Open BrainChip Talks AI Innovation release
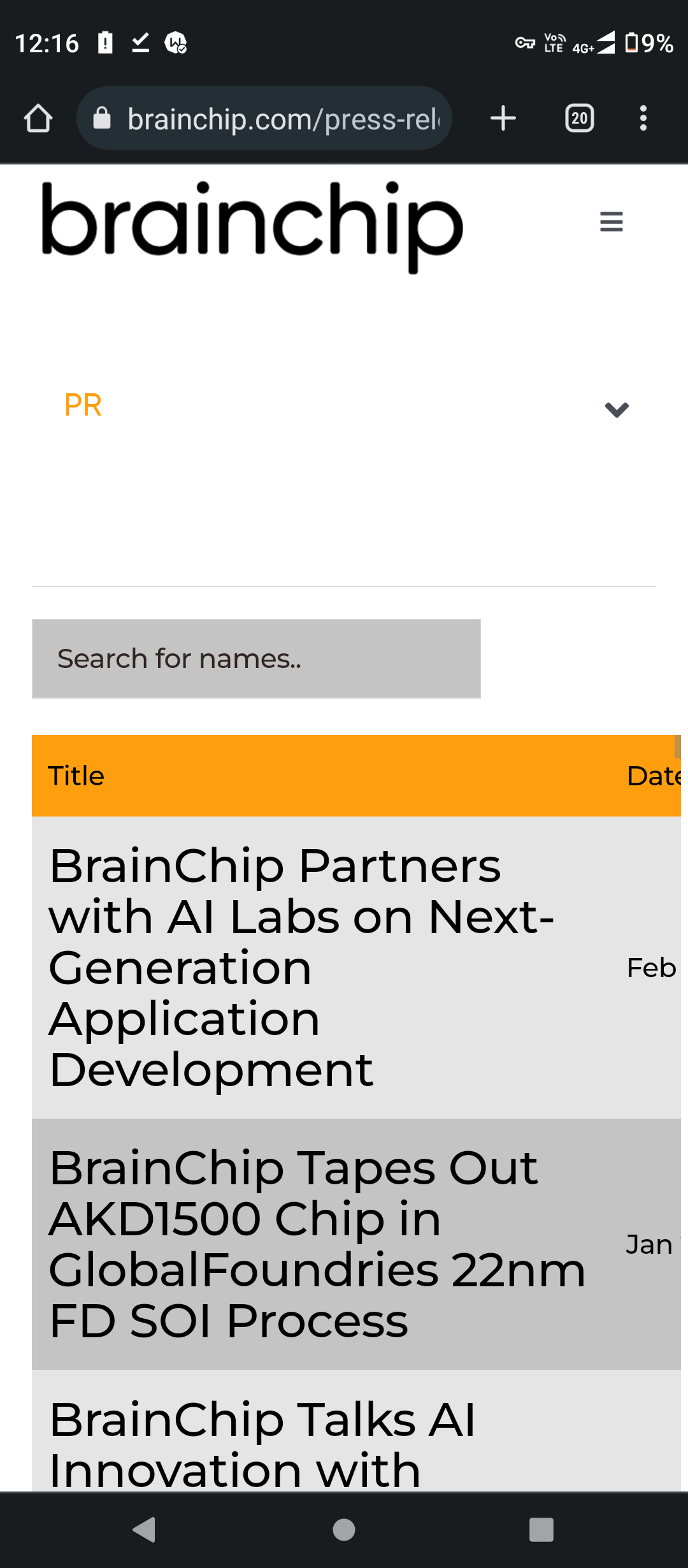 (x=262, y=1444)
